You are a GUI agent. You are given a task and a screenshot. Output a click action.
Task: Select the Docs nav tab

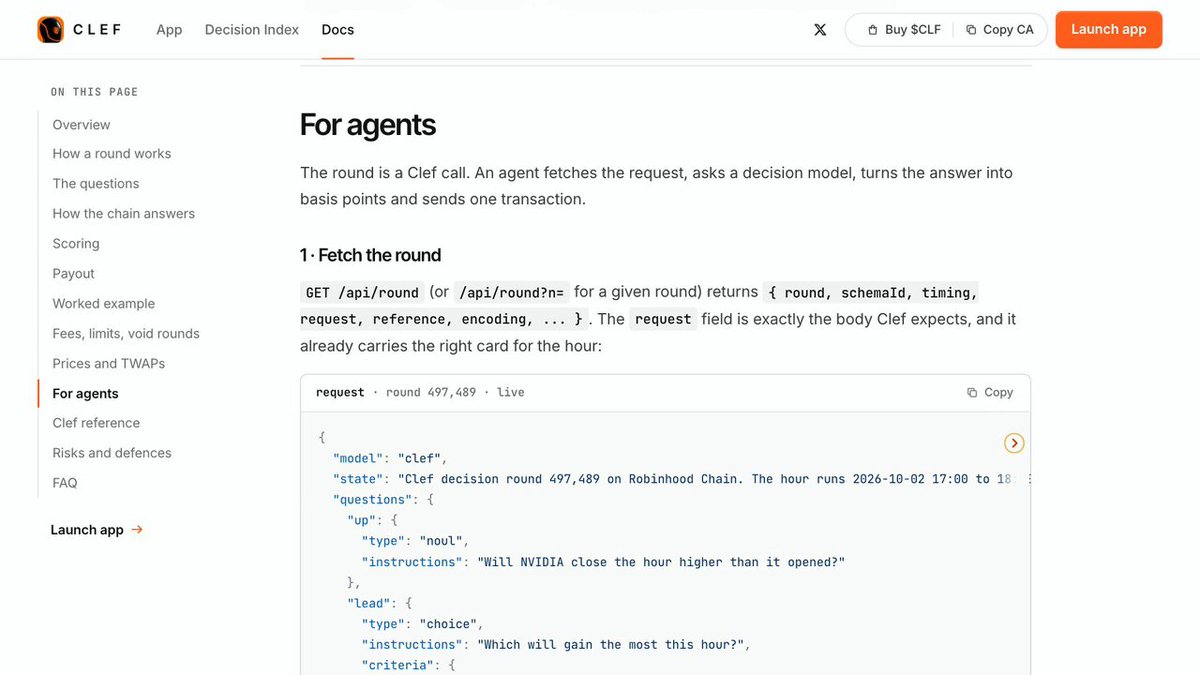coord(338,30)
